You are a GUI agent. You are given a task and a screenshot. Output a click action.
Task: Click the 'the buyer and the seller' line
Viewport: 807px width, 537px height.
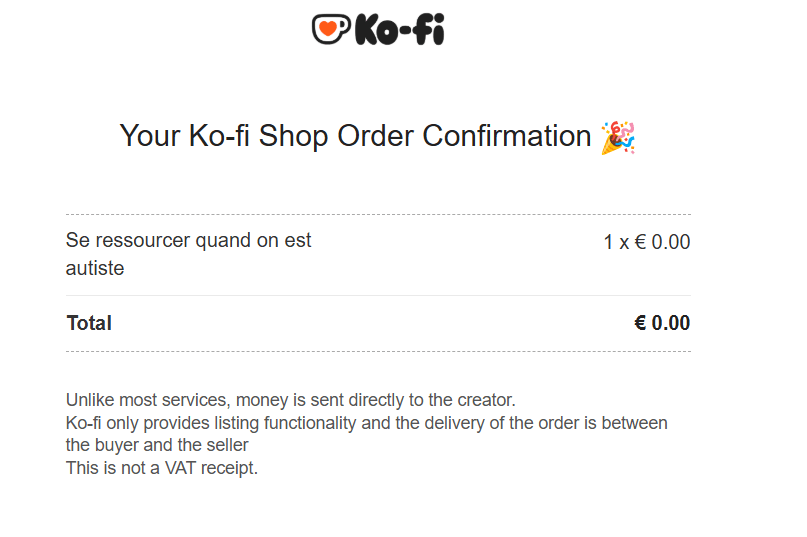pyautogui.click(x=157, y=445)
